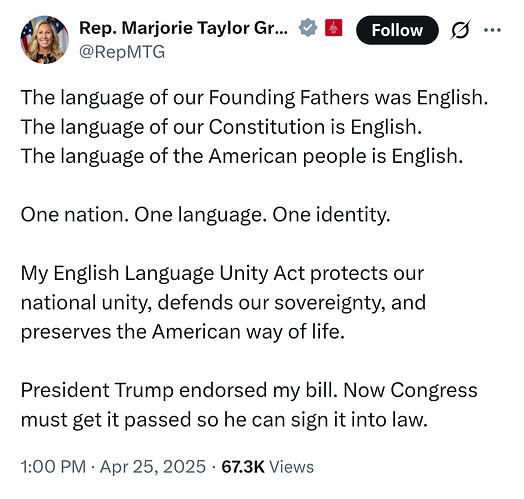Click the One nation. One language. One identity. line
The width and height of the screenshot is (524, 499).
click(x=206, y=215)
